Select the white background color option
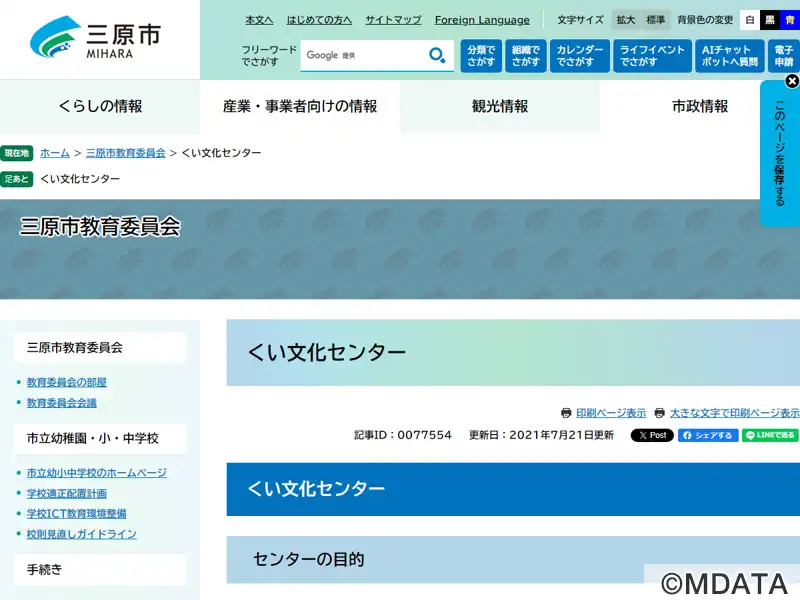The width and height of the screenshot is (800, 600). coord(749,20)
